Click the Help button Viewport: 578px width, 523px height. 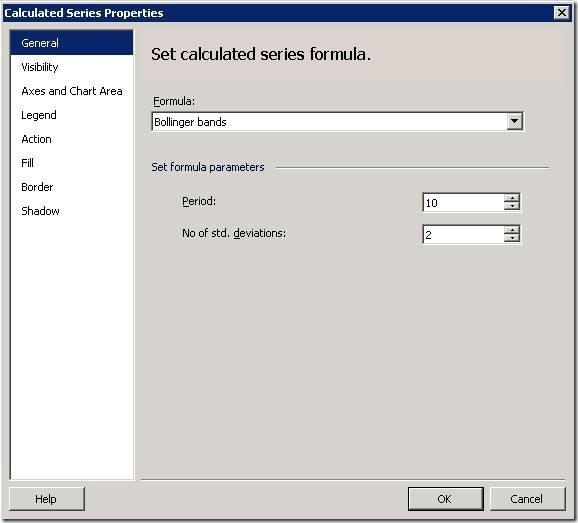point(47,499)
